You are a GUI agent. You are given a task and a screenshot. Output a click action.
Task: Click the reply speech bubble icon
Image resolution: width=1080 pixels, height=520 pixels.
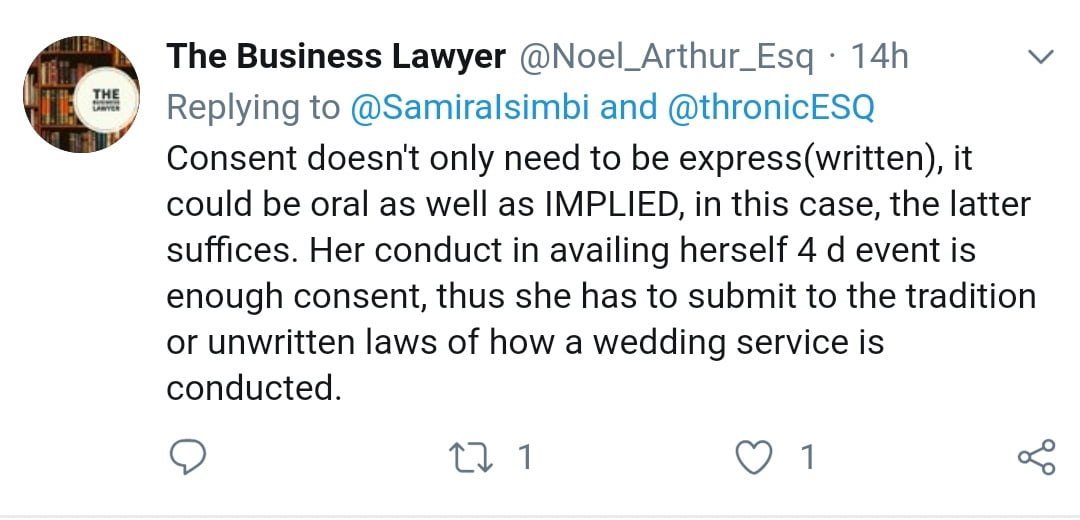click(x=185, y=457)
